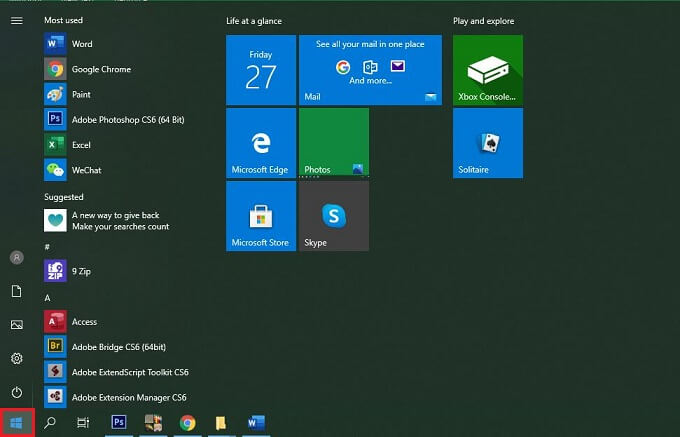This screenshot has width=680, height=437.
Task: Click the 'Play and explore' group heading
Action: pos(484,21)
